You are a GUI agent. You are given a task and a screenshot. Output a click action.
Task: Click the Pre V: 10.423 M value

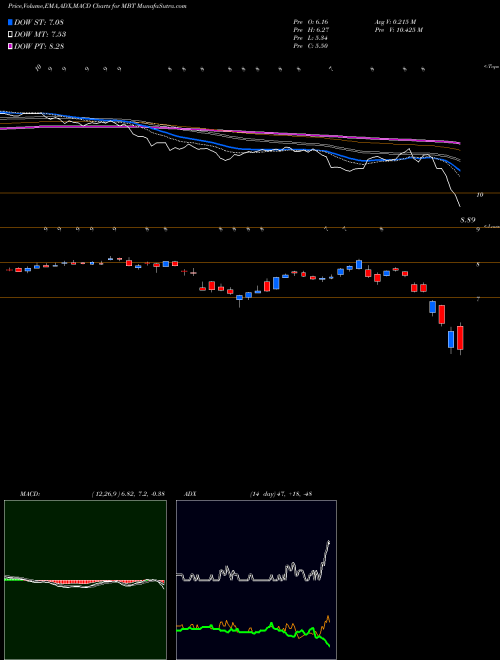[x=398, y=30]
